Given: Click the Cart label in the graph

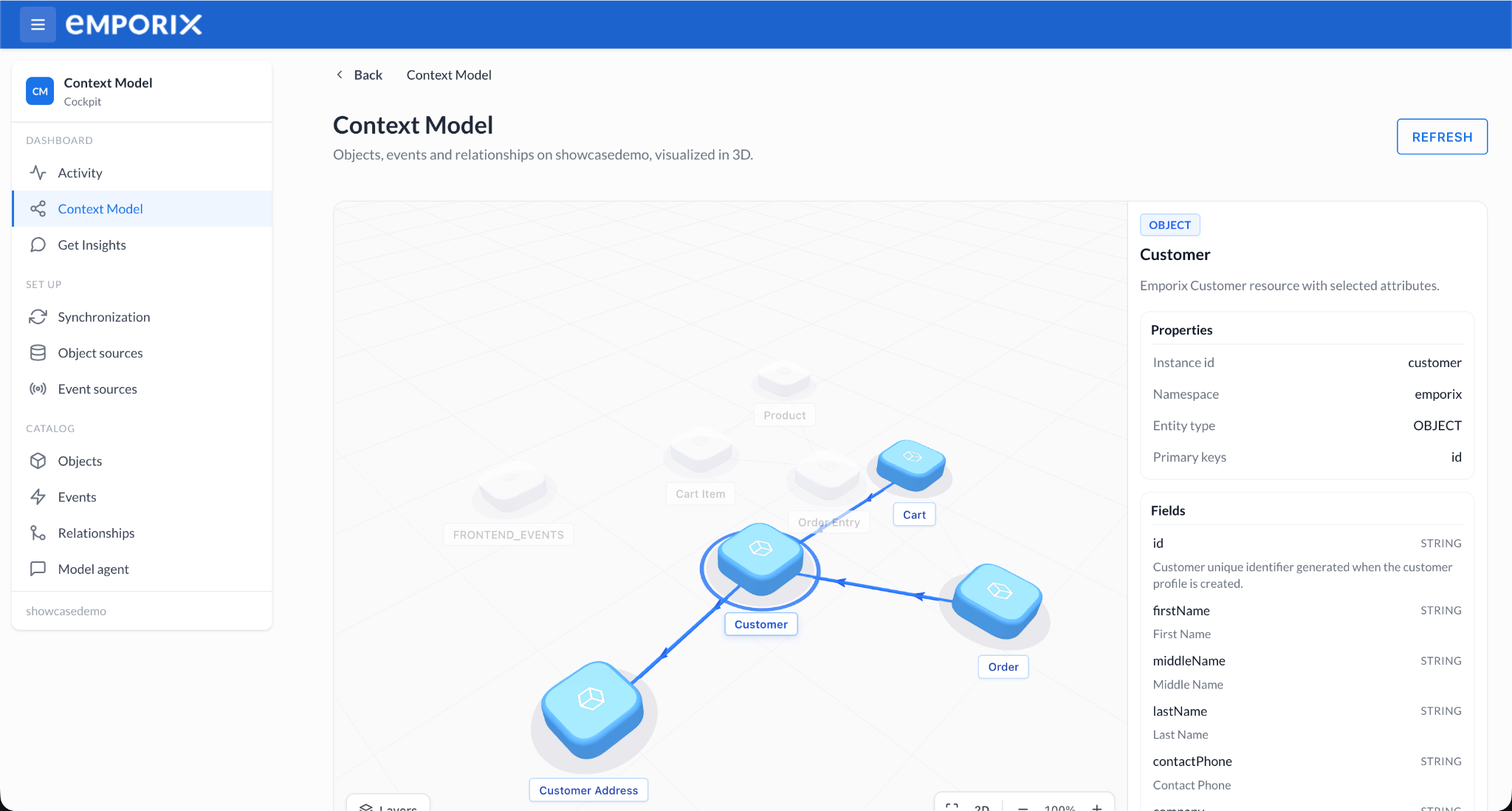Looking at the screenshot, I should click(914, 515).
